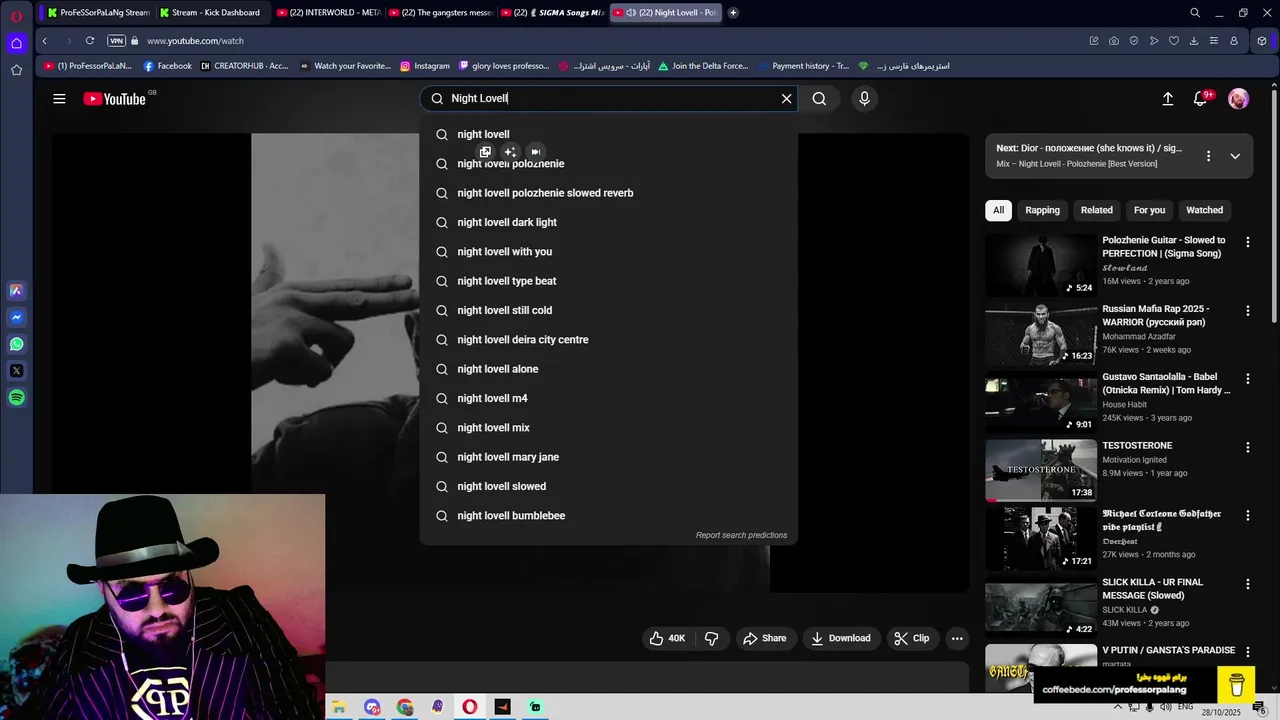
Task: Open Spotify in Opera sidebar
Action: [17, 398]
